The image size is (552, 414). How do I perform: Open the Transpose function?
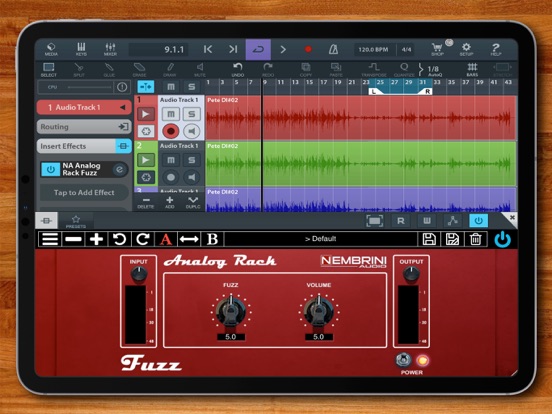[x=374, y=70]
